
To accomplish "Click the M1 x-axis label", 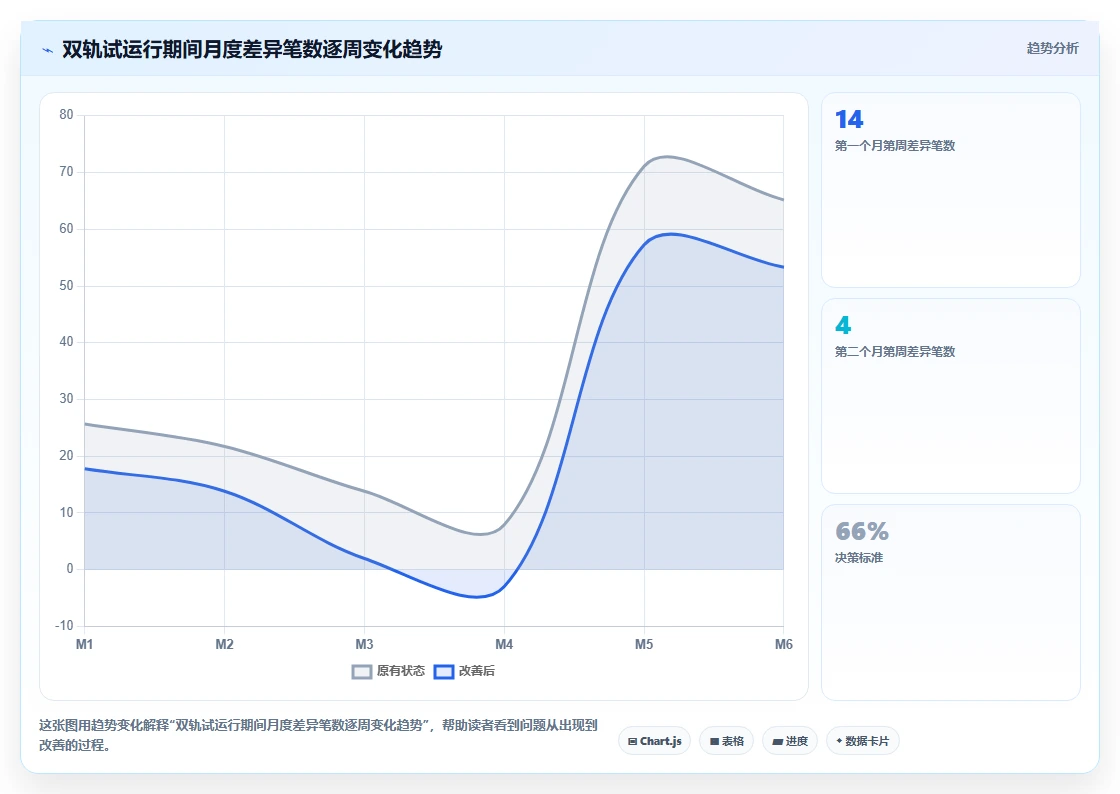I will click(84, 644).
